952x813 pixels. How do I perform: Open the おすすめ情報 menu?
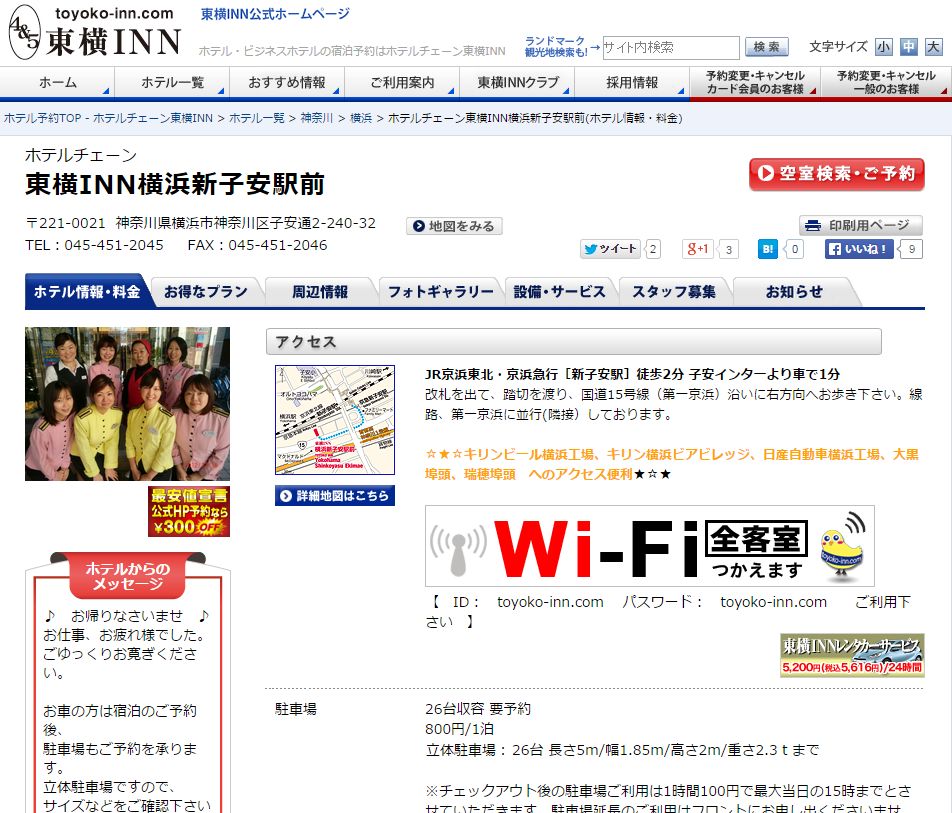click(287, 83)
